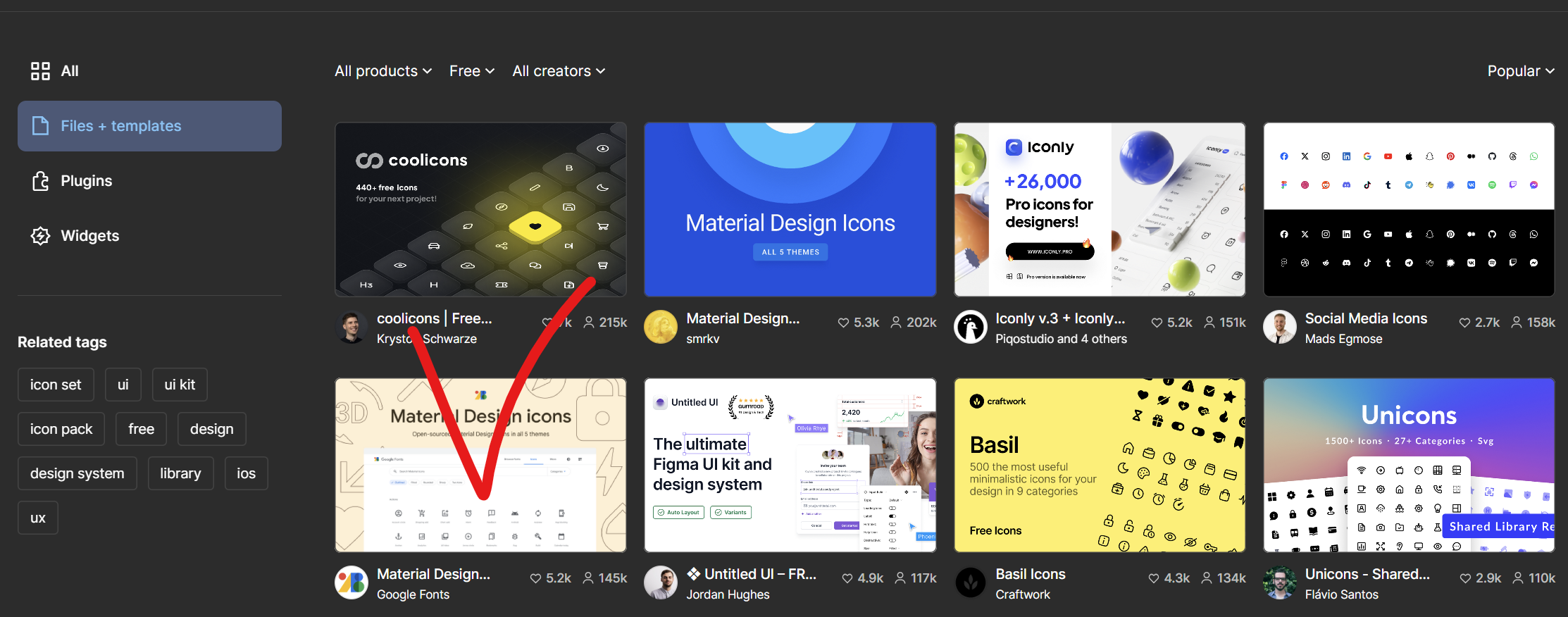Filter by the ios tag

coord(247,473)
